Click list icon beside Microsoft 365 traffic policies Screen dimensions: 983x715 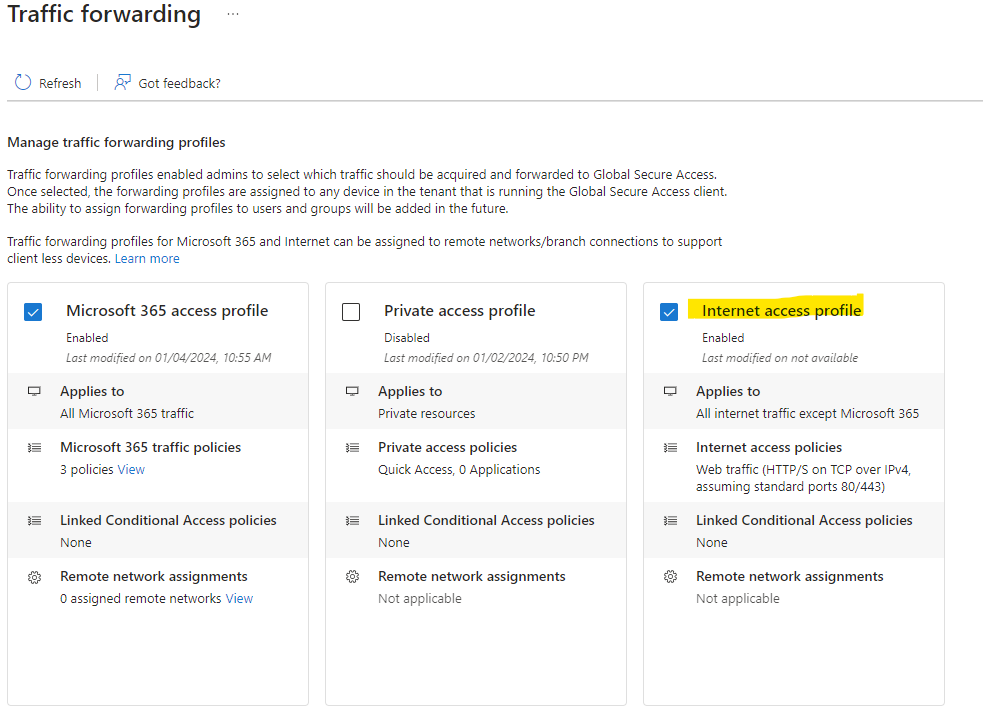click(34, 447)
